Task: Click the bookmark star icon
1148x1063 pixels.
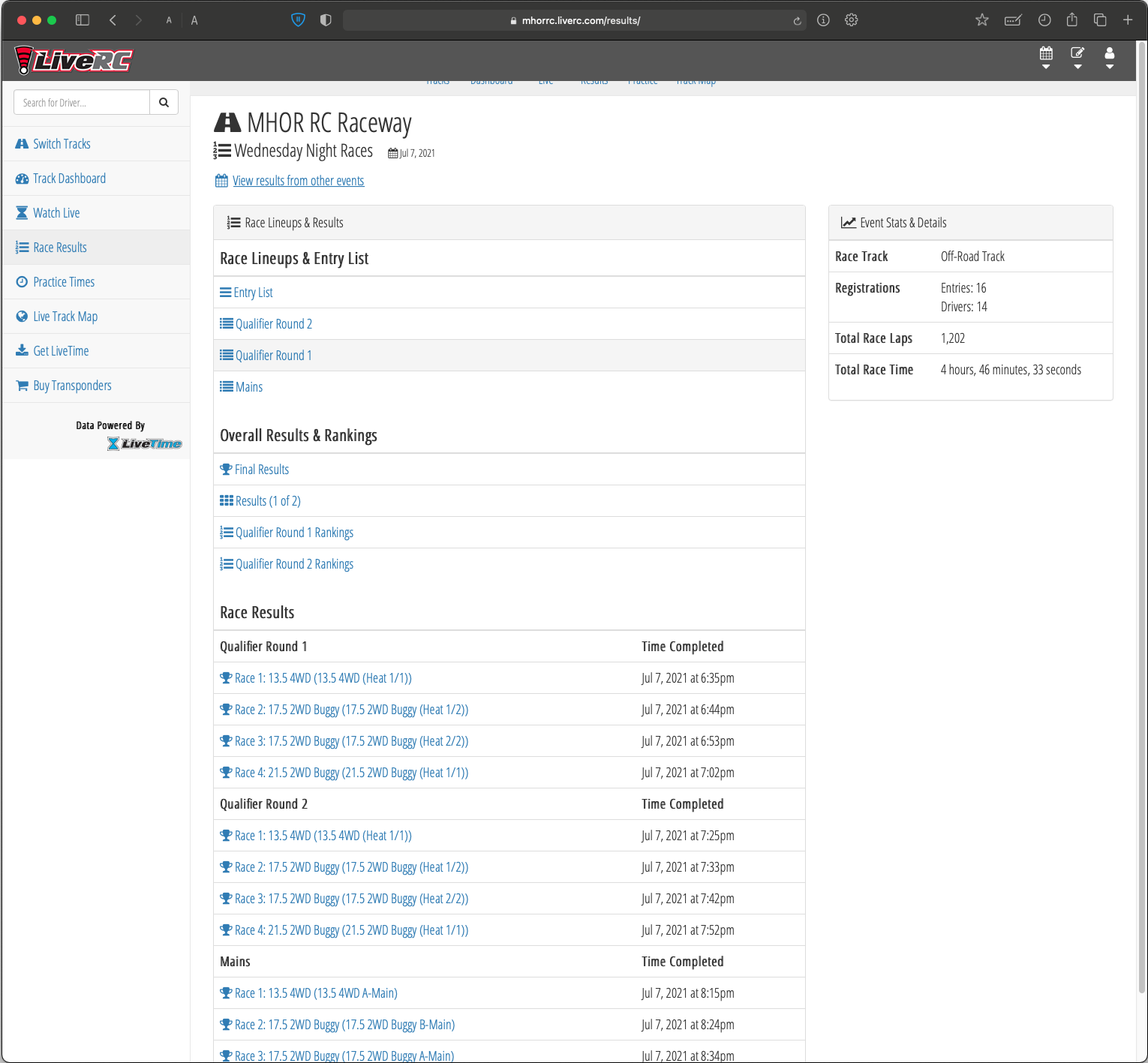Action: pos(981,20)
